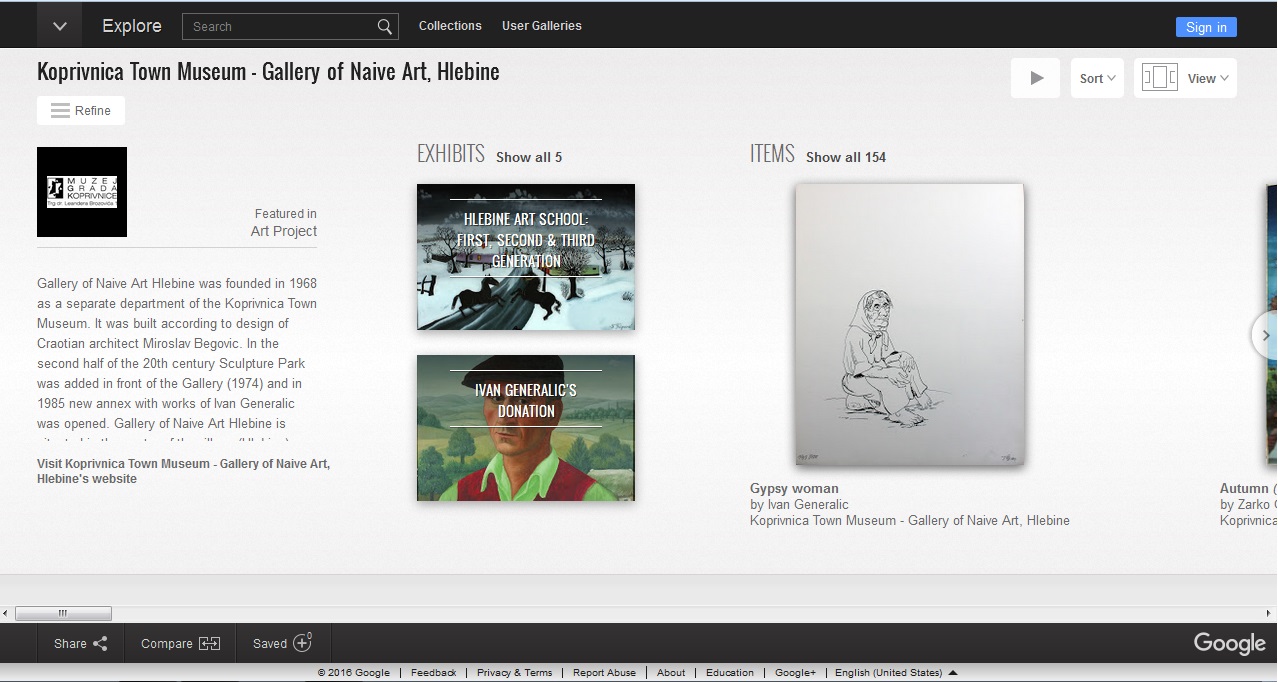Open the Education footer link
Screen dimensions: 1278x682
click(x=730, y=673)
